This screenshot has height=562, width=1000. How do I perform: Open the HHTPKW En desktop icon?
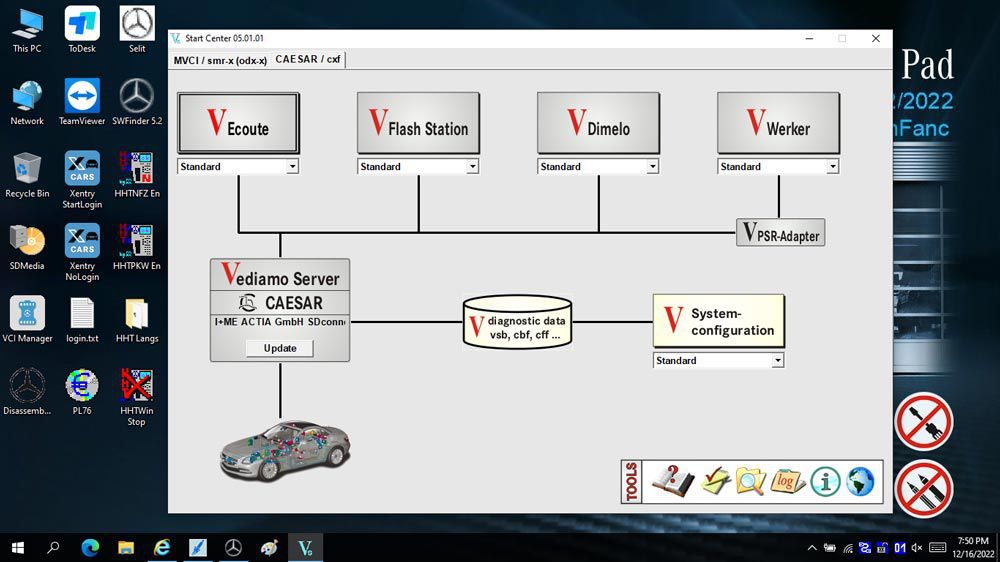tap(136, 248)
